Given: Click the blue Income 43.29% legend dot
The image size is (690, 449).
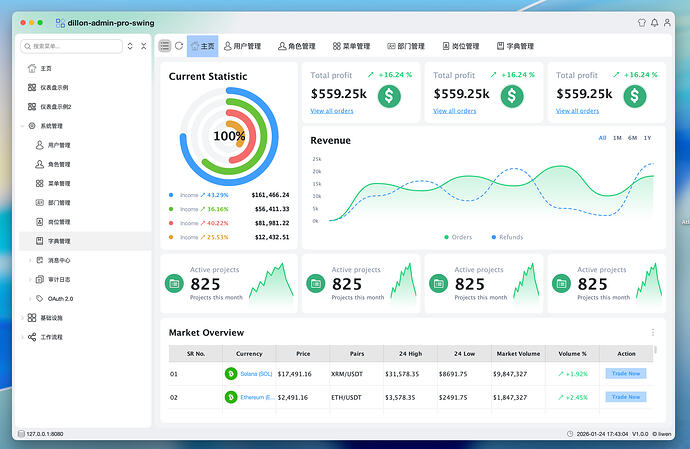Looking at the screenshot, I should point(171,195).
